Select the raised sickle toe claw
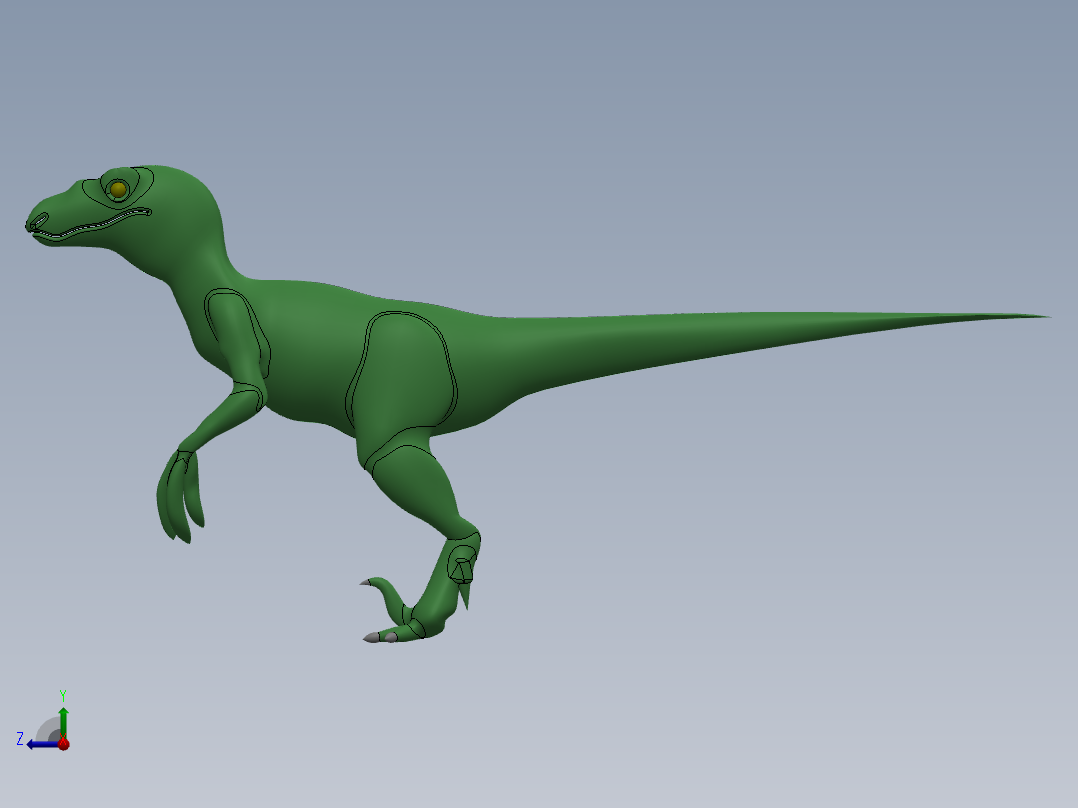Screen dimensions: 1078x808 pyautogui.click(x=366, y=582)
